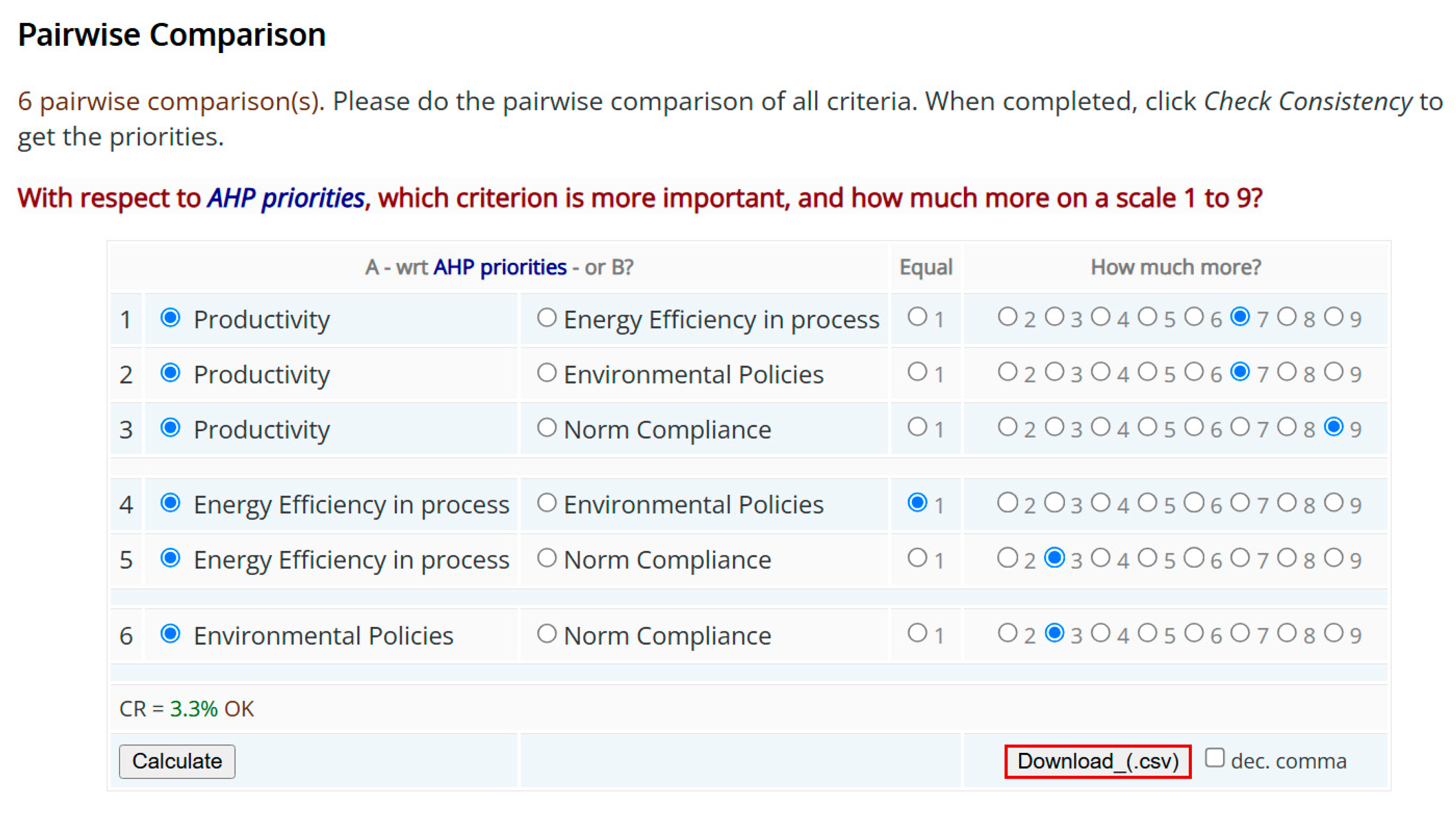Click the AHP priorities link in table header
Image resolution: width=1456 pixels, height=819 pixels.
pos(500,267)
